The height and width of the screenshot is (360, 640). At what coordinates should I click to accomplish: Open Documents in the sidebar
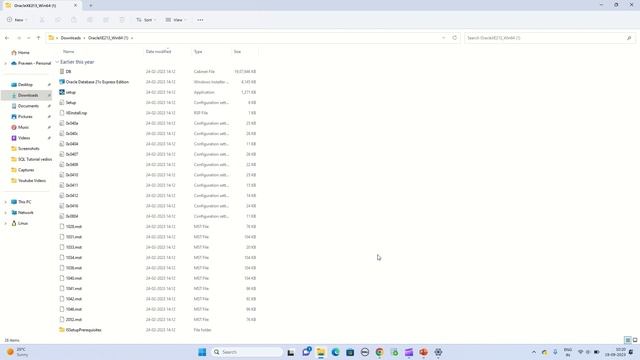point(28,106)
